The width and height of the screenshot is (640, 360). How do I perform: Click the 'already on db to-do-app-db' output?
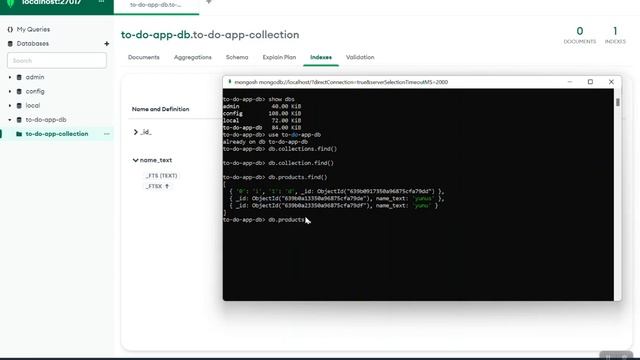265,142
